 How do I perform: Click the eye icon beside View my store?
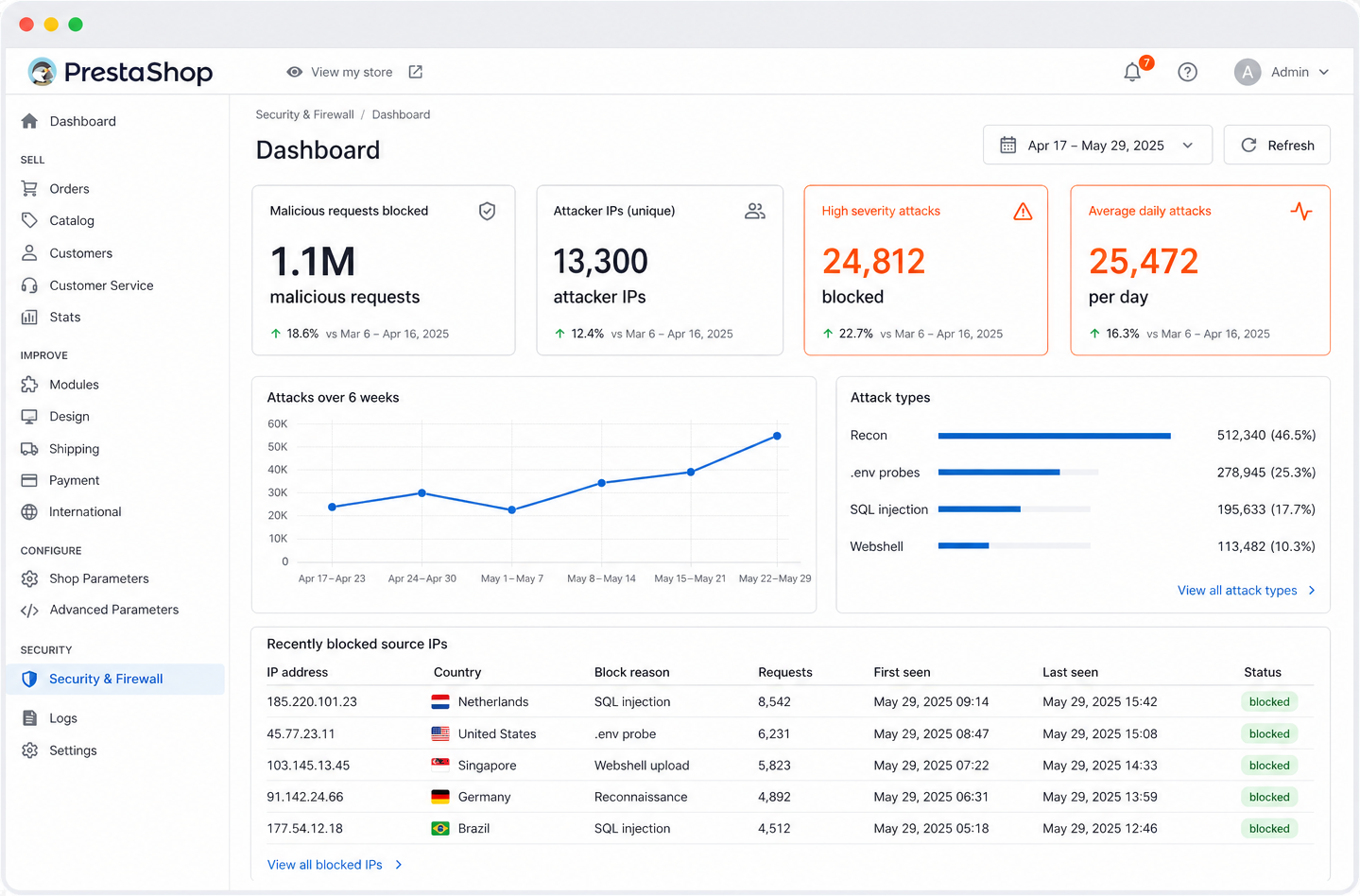(295, 72)
